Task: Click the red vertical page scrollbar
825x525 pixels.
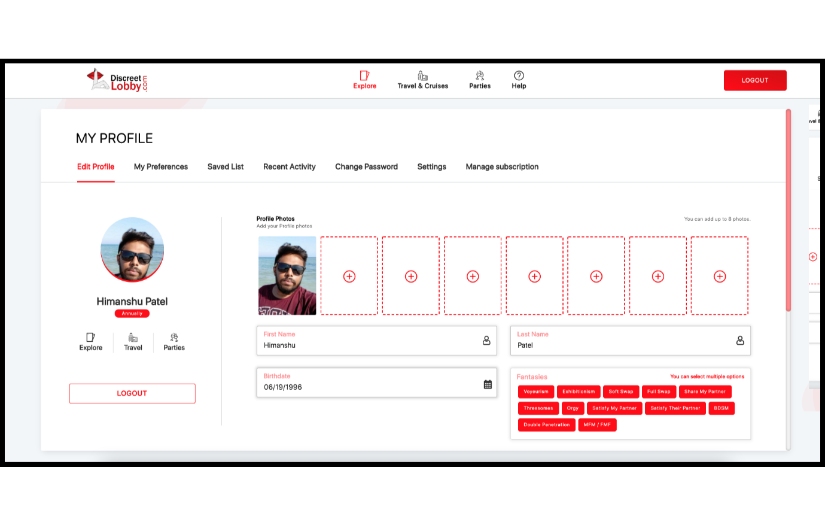Action: tap(788, 210)
